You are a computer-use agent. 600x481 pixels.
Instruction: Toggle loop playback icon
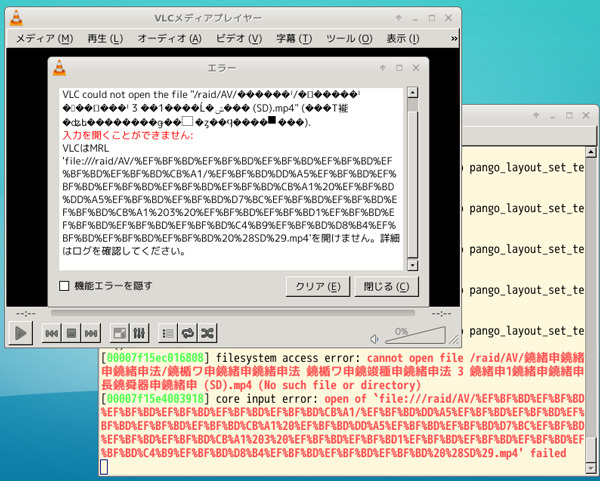pos(188,333)
